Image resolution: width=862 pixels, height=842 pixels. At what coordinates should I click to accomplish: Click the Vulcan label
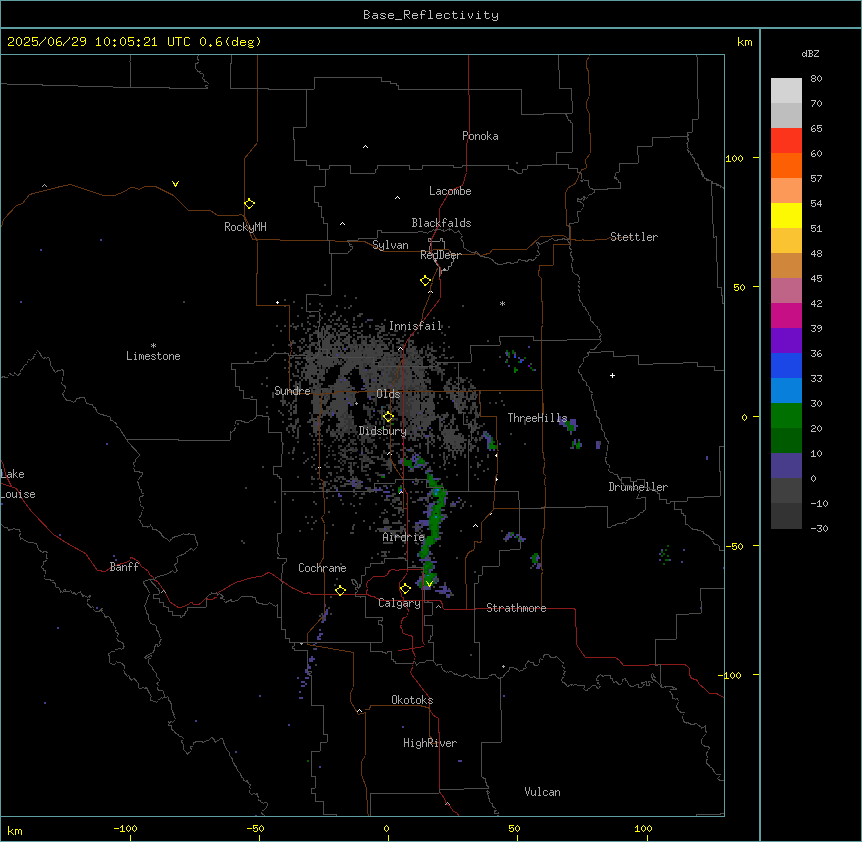pyautogui.click(x=543, y=792)
